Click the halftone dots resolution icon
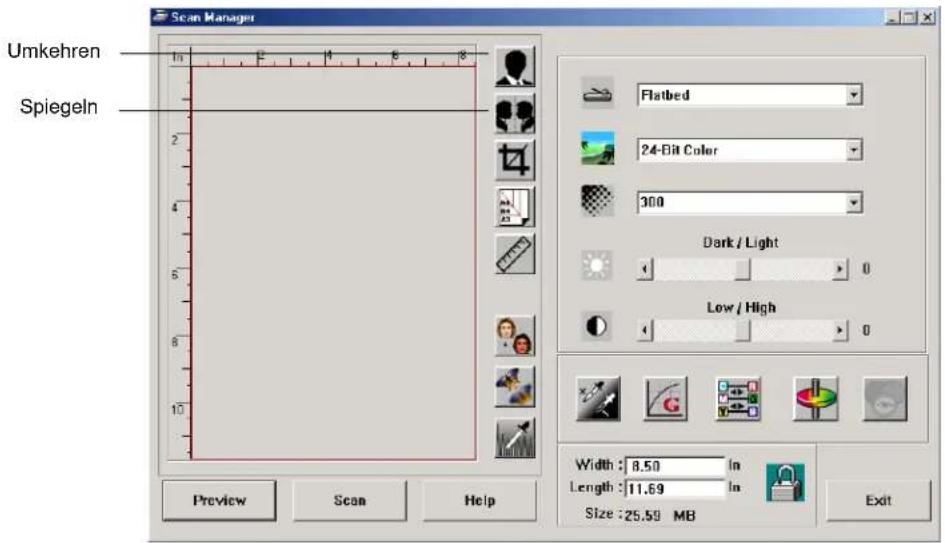Screen dimensions: 945x543 [x=597, y=201]
